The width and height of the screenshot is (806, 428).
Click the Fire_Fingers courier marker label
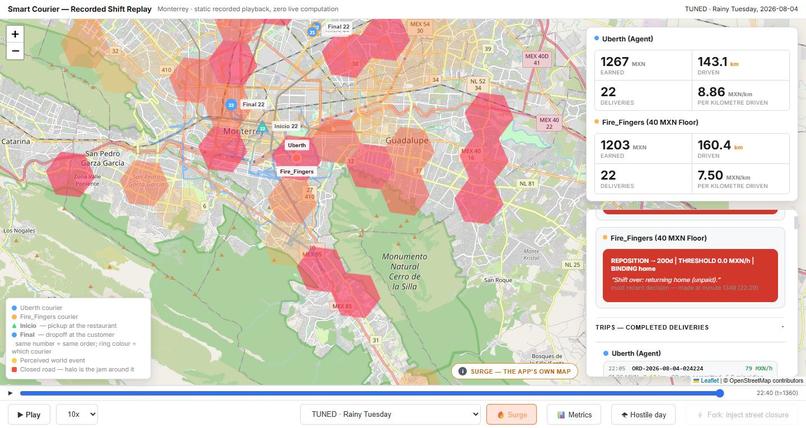click(x=297, y=172)
